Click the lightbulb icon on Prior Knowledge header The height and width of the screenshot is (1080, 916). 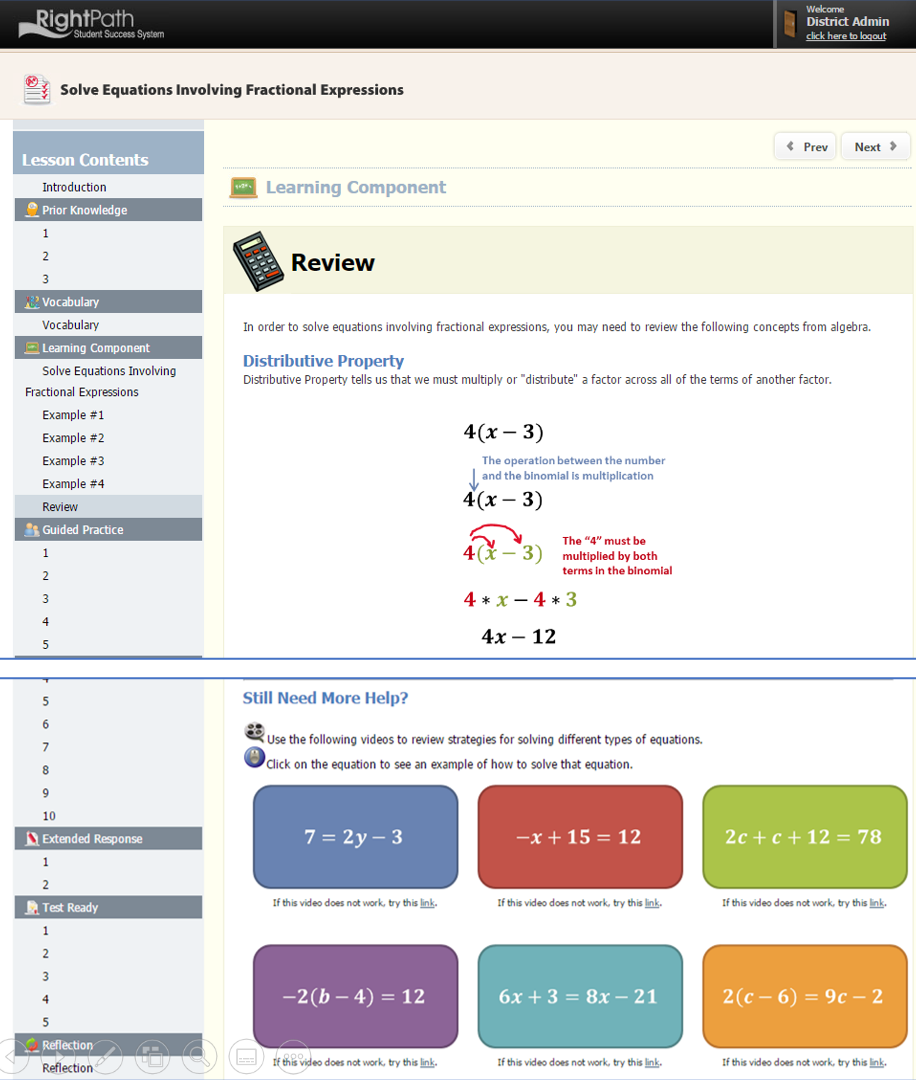[32, 210]
